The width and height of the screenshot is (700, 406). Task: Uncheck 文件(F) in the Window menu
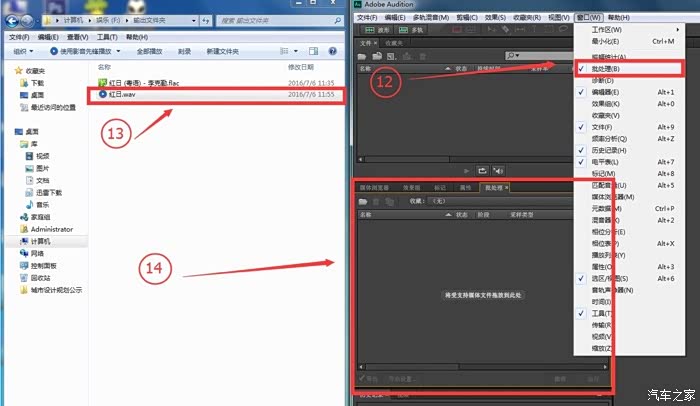(629, 127)
